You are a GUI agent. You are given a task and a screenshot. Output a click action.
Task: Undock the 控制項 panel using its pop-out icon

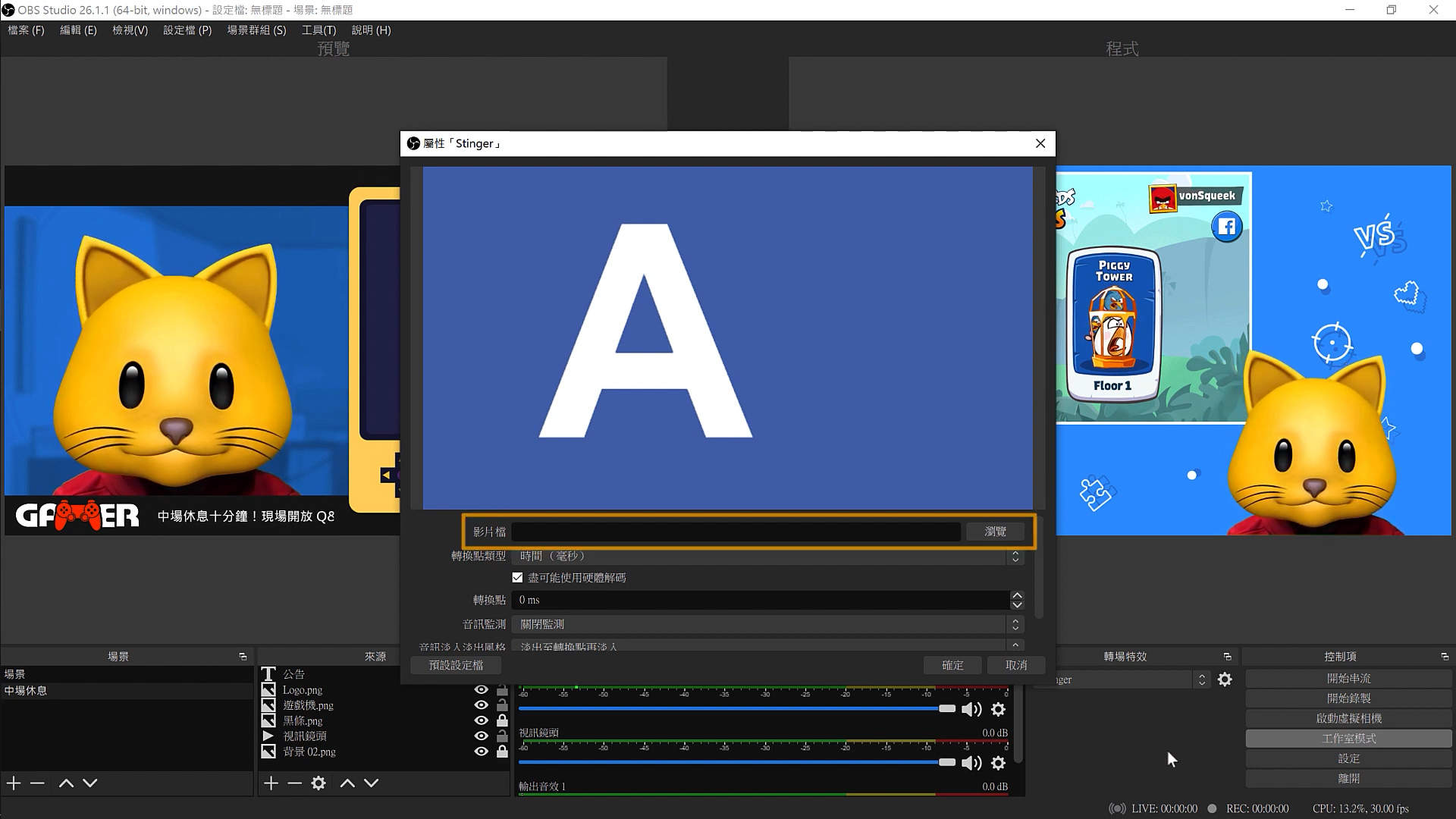click(x=1445, y=657)
